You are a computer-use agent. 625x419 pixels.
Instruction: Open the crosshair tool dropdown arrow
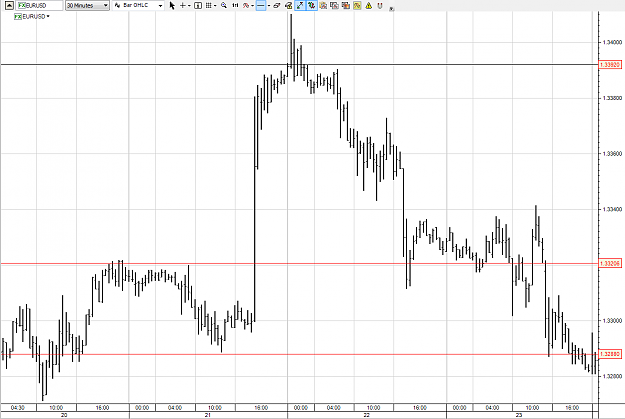(189, 6)
